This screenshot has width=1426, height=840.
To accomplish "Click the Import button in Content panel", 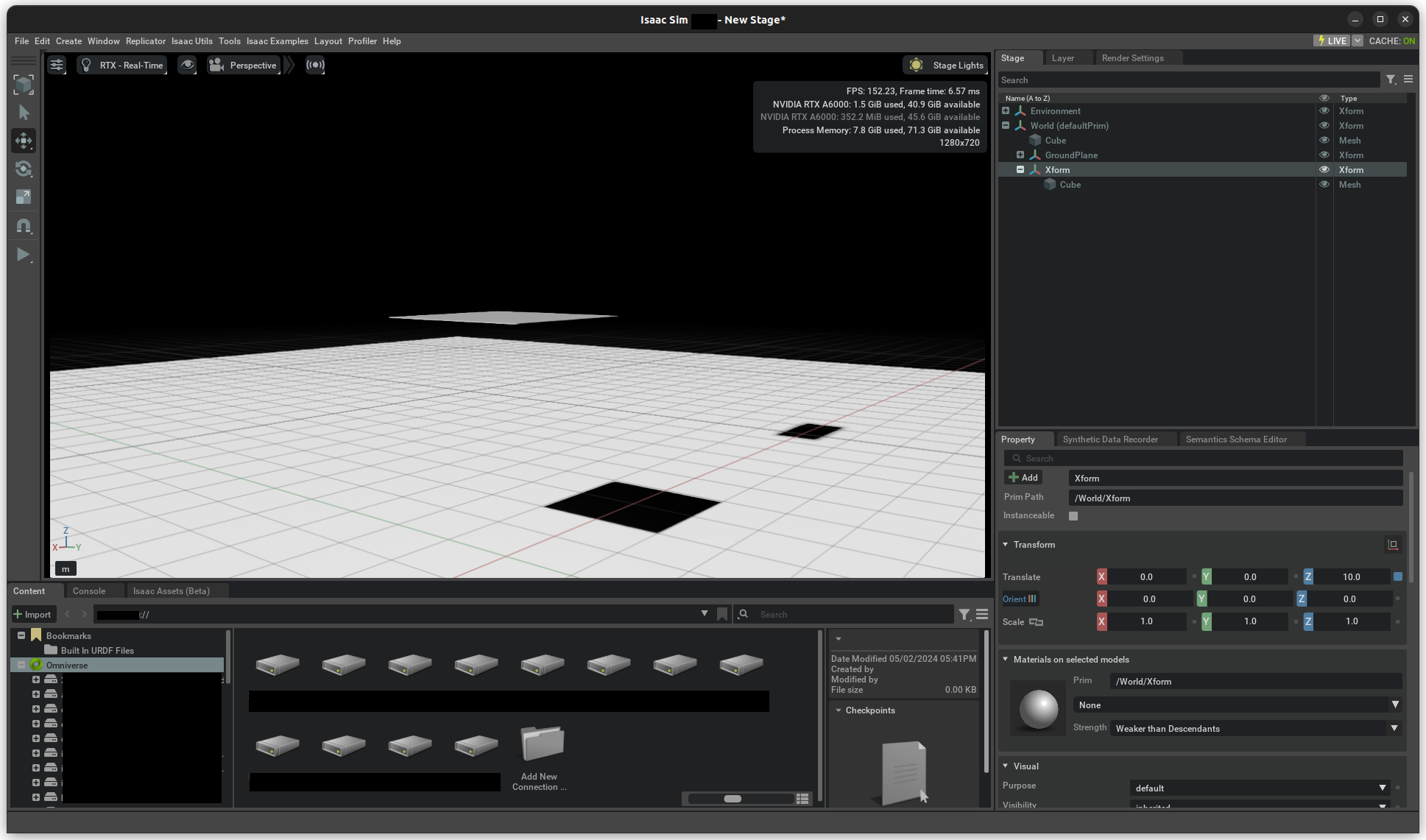I will click(32, 614).
